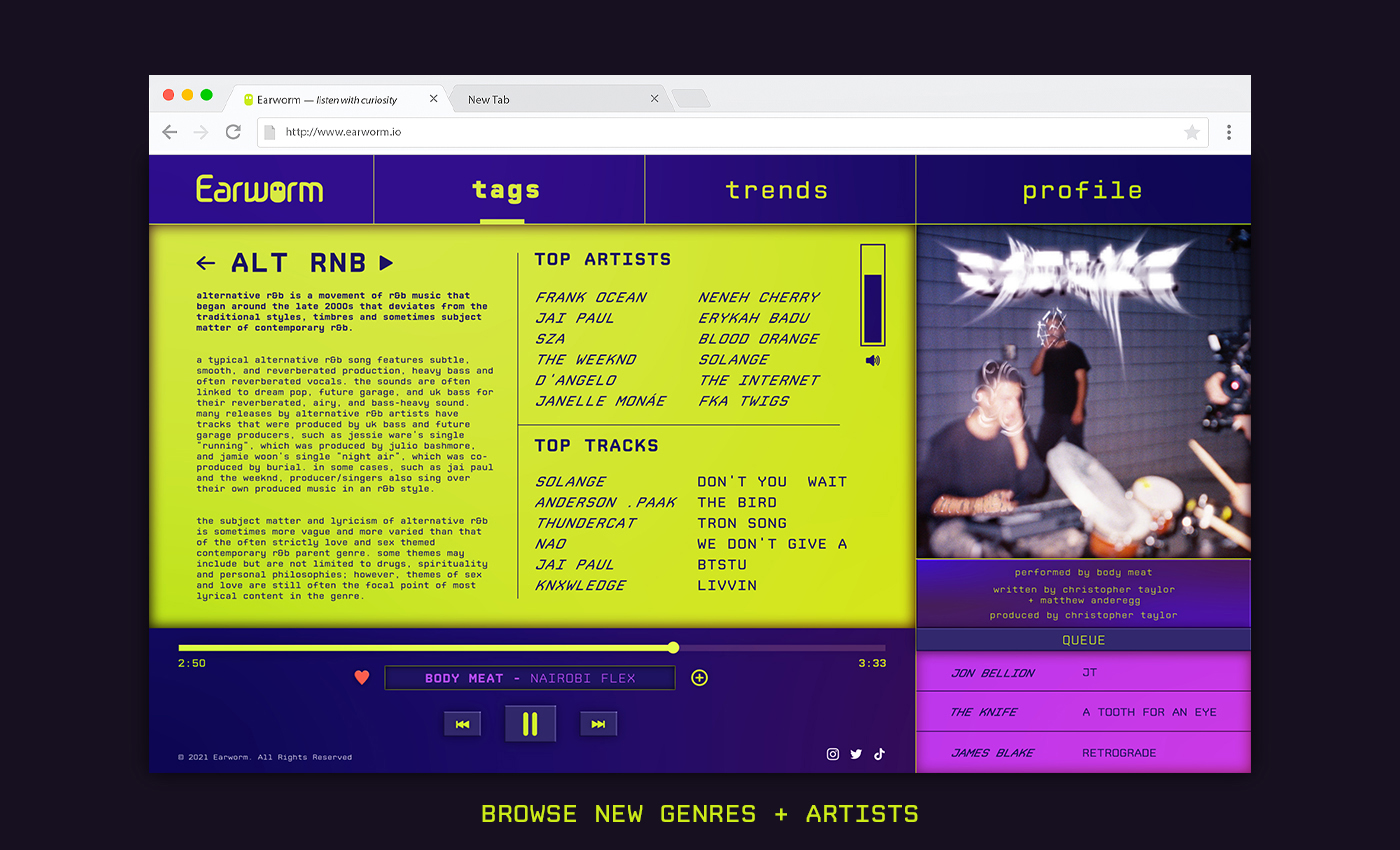Click Anderson .Paak in Top Tracks
Viewport: 1400px width, 850px height.
point(606,503)
